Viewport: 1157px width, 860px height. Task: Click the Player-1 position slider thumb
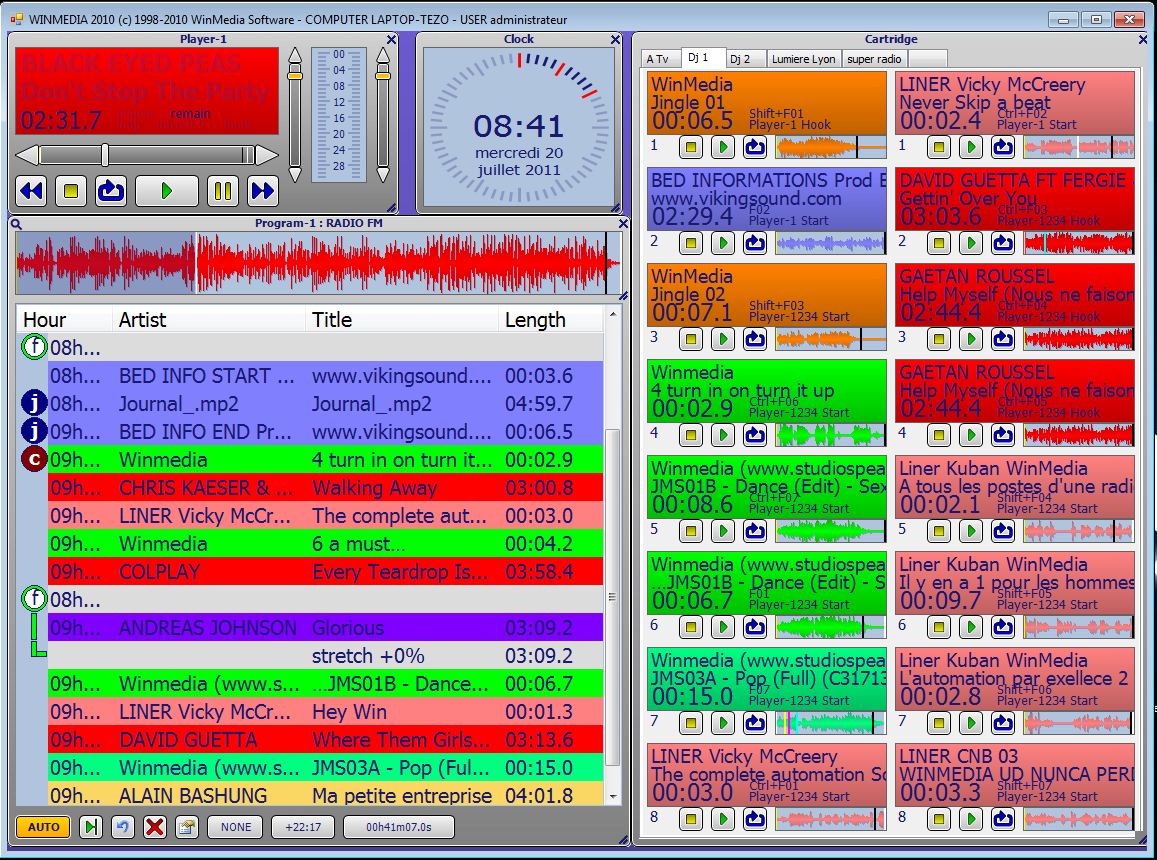tap(105, 155)
